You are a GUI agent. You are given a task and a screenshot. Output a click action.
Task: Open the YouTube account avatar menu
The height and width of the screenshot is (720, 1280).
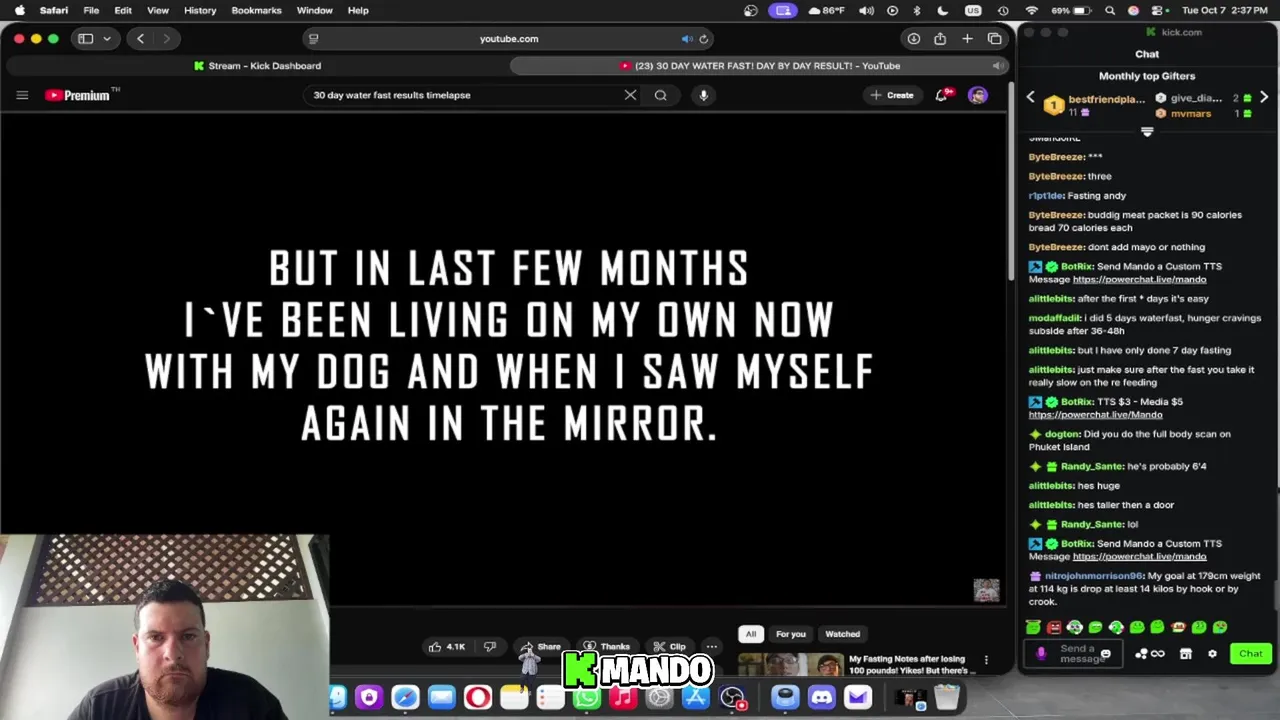click(x=978, y=95)
